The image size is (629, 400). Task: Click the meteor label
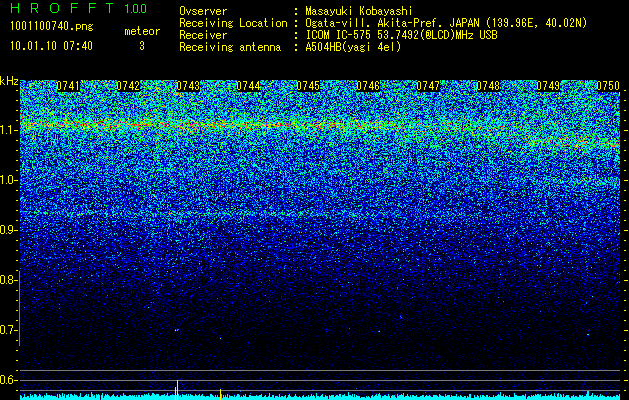click(142, 31)
